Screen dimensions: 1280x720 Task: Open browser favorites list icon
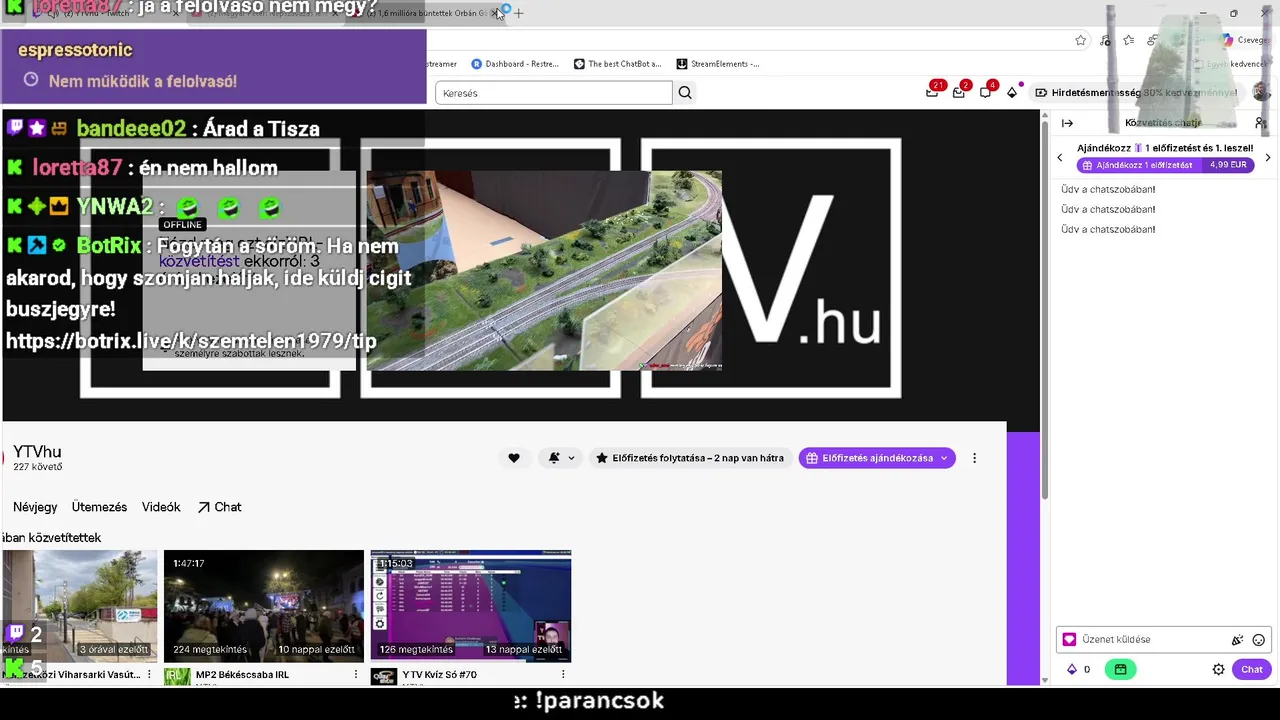click(1128, 40)
